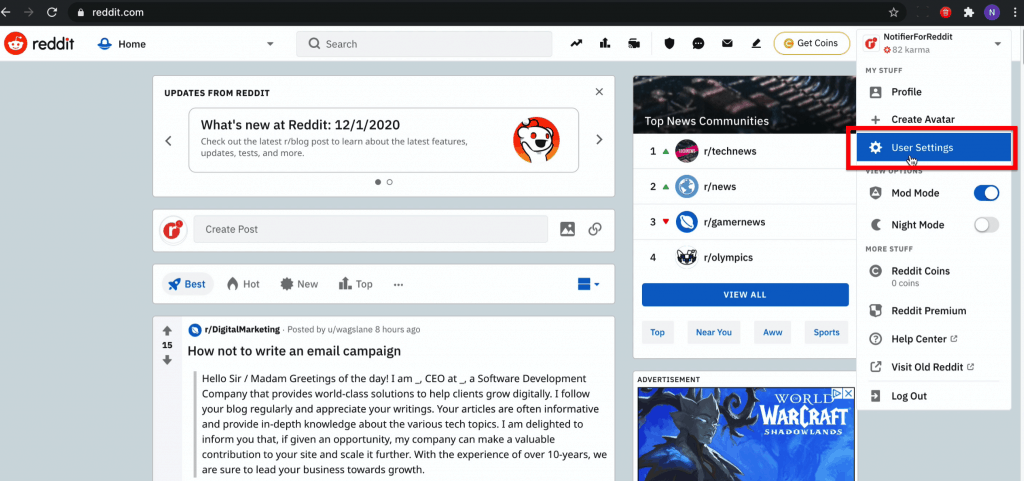The width and height of the screenshot is (1024, 481).
Task: Open the card view layout dropdown
Action: click(x=588, y=284)
